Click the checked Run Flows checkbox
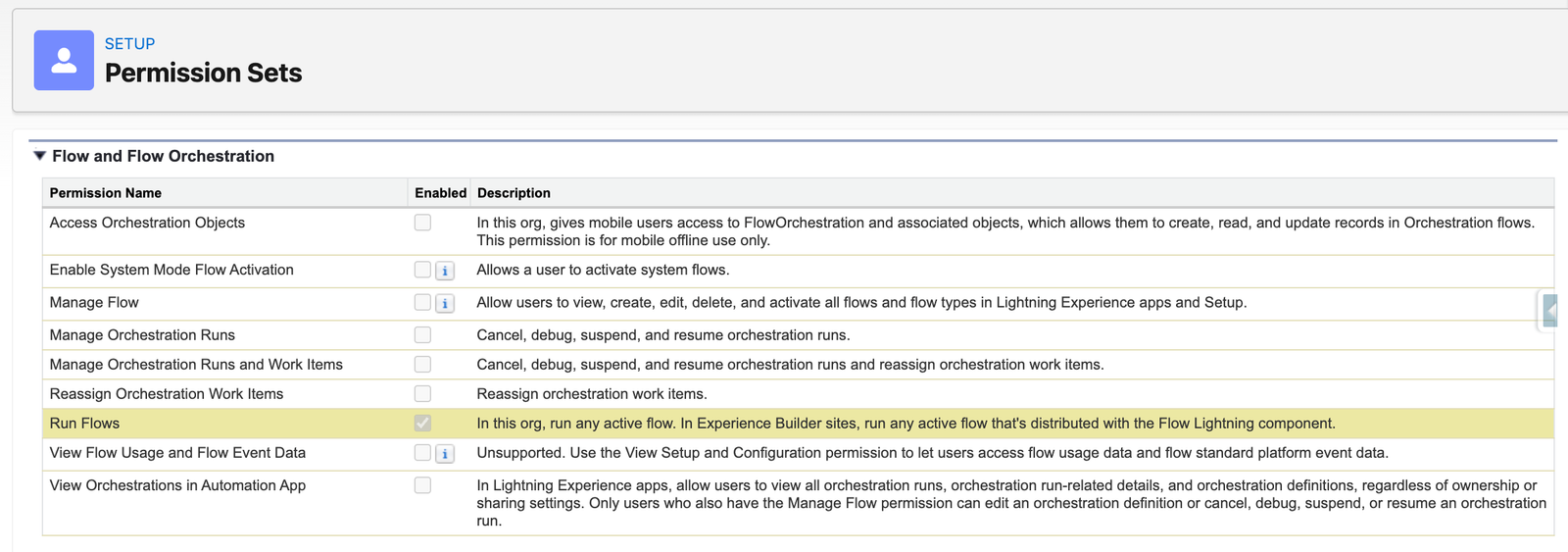 (x=422, y=424)
